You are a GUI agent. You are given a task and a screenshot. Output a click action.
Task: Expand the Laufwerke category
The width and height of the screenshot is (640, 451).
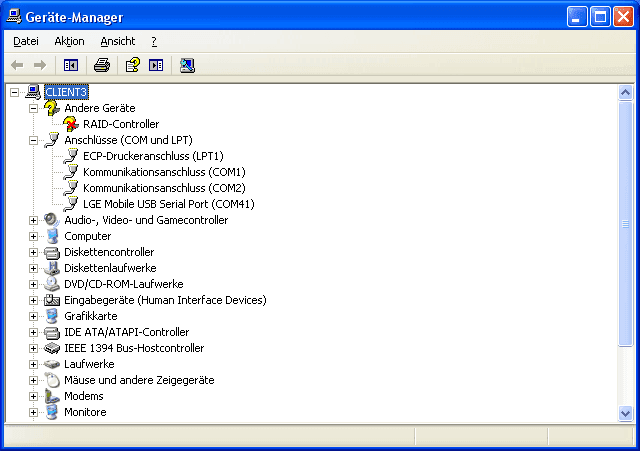coord(33,364)
